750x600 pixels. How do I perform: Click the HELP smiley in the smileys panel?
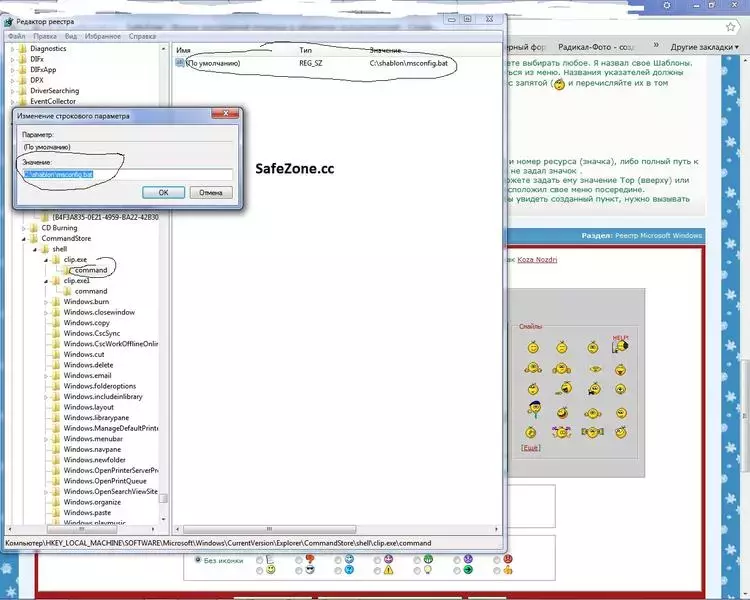click(620, 344)
